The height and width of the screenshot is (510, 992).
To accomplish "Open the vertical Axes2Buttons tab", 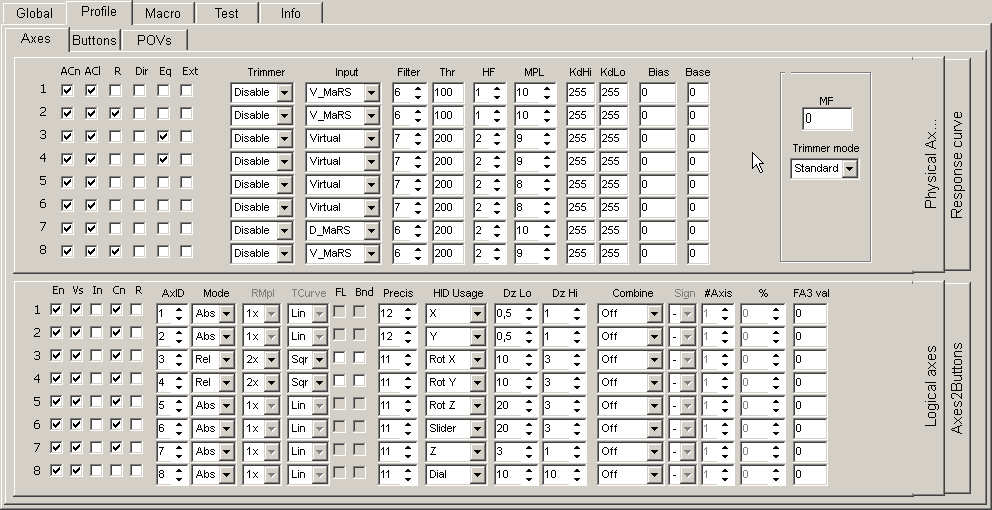I will (x=957, y=388).
